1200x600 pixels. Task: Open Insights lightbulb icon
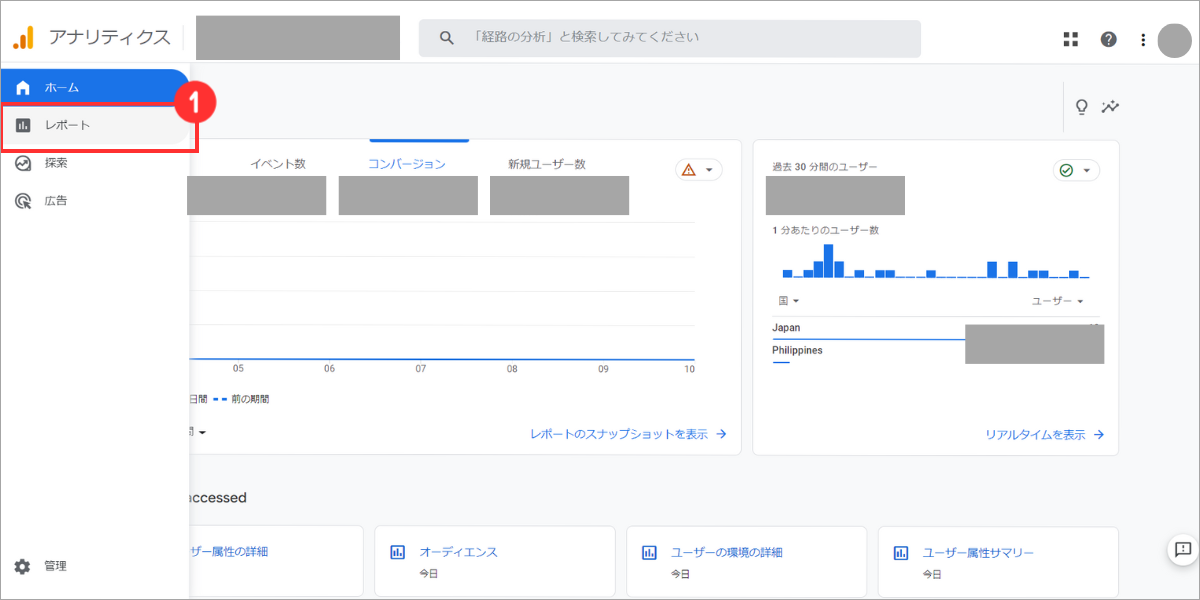point(1081,107)
